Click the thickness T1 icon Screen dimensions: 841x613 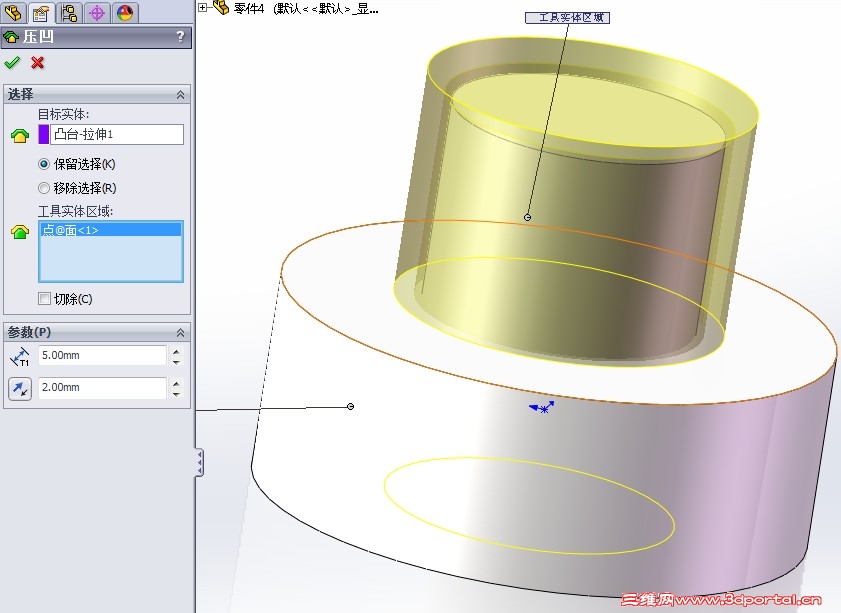[20, 357]
